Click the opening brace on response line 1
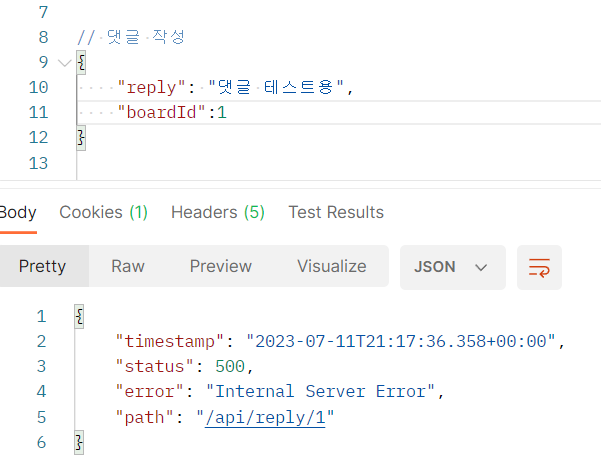 tap(79, 317)
